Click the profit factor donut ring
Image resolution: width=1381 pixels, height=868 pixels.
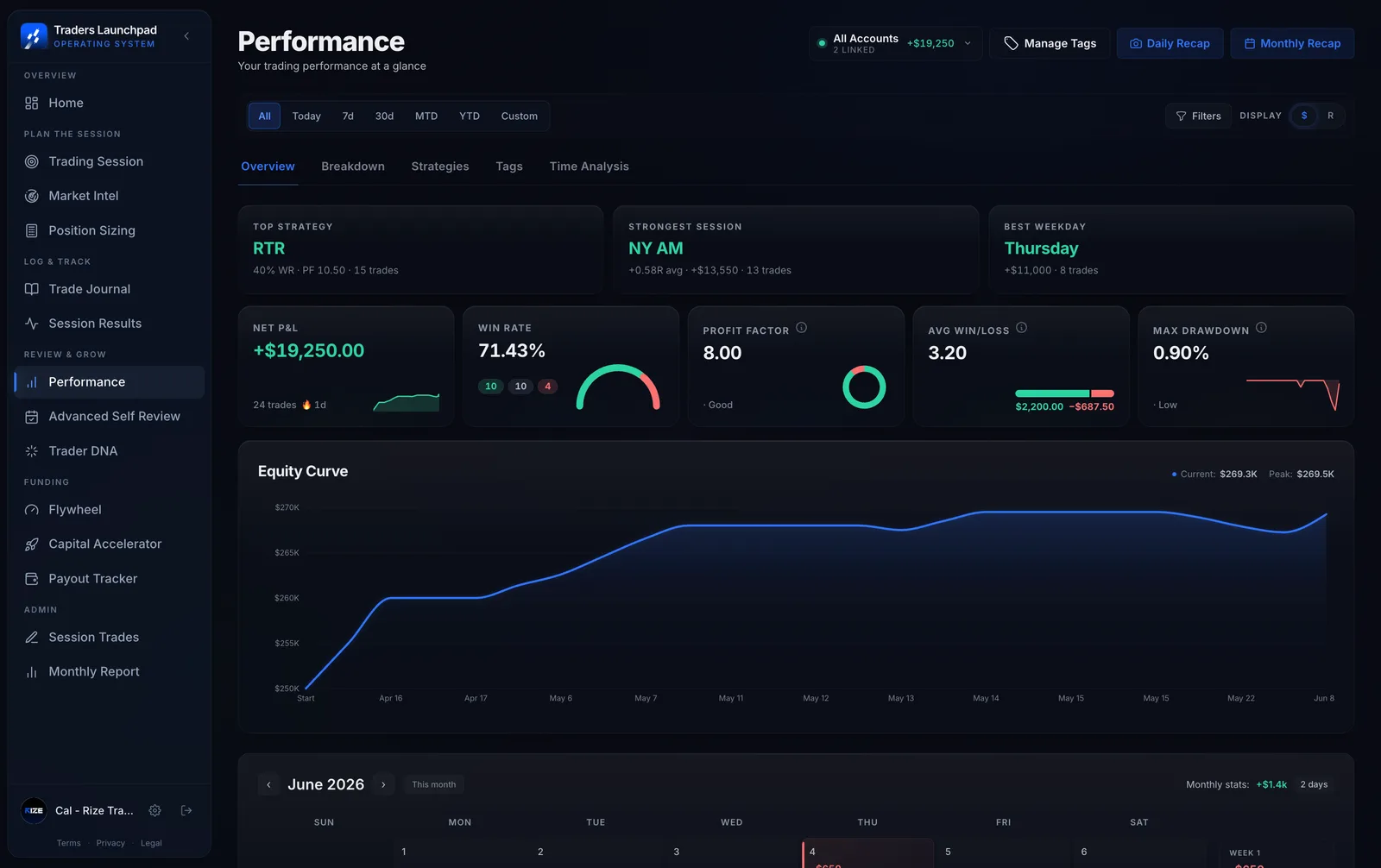(x=864, y=387)
